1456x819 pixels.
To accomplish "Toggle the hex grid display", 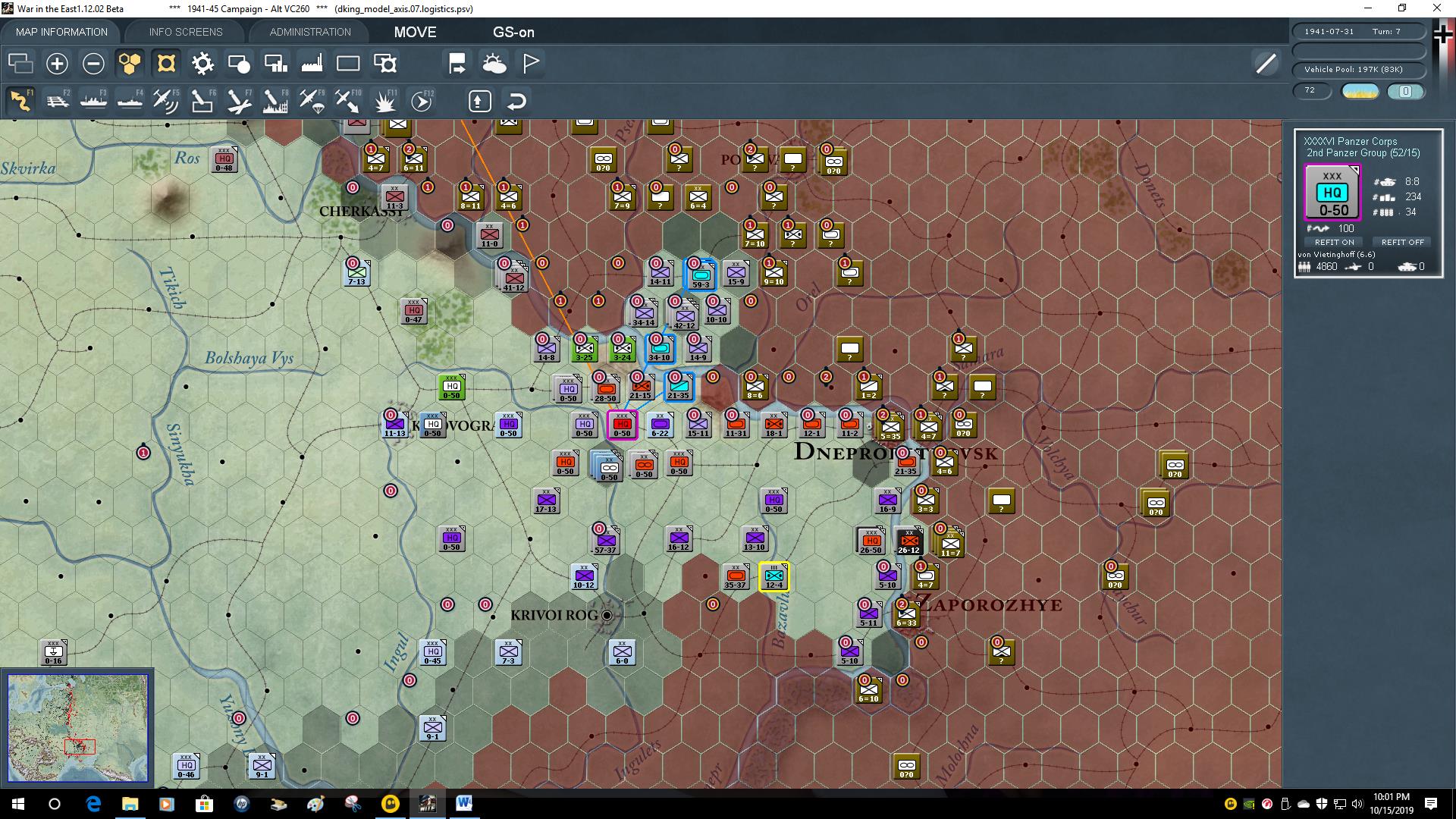I will coord(130,63).
